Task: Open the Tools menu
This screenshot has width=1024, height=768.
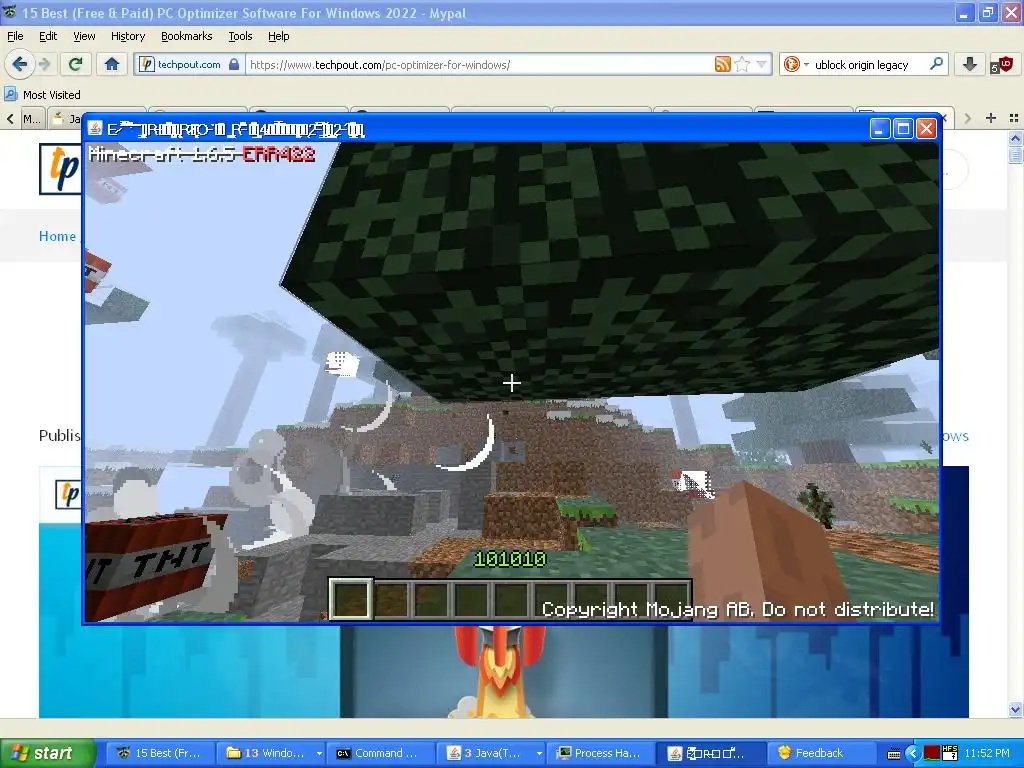Action: [x=240, y=36]
